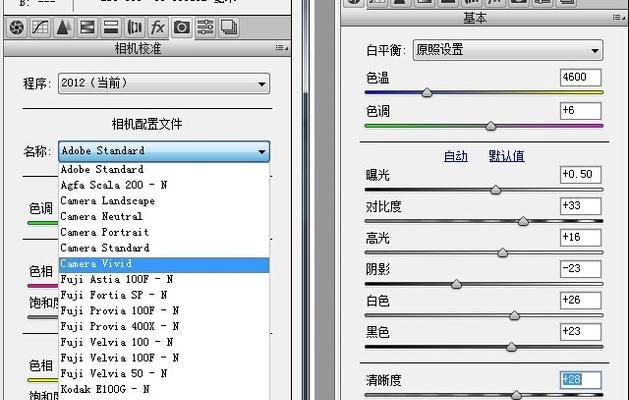Choose Camera Neutral profile
629x400 pixels.
tap(164, 217)
